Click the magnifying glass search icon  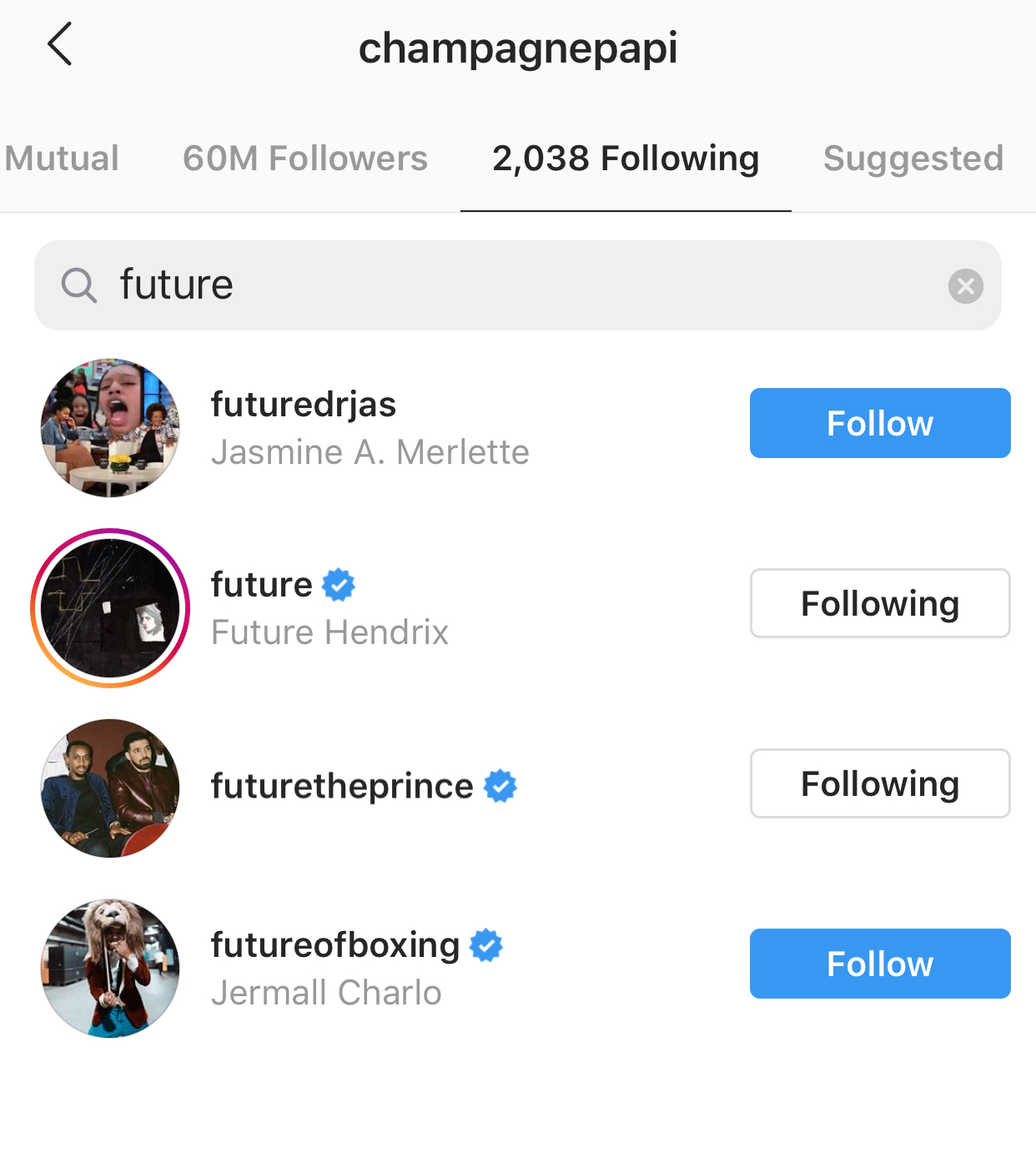click(x=79, y=285)
